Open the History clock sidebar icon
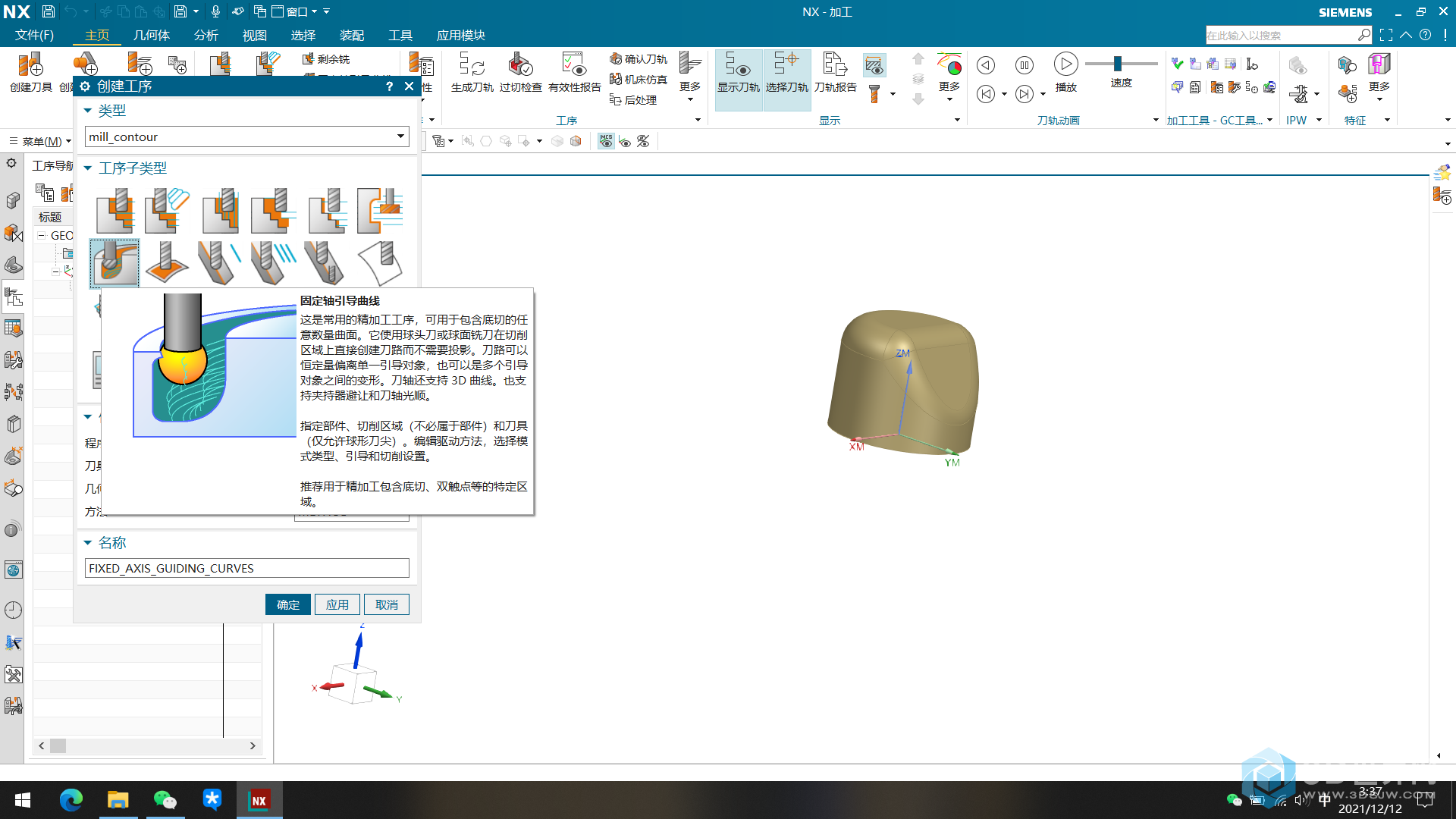Viewport: 1456px width, 819px height. pos(13,610)
